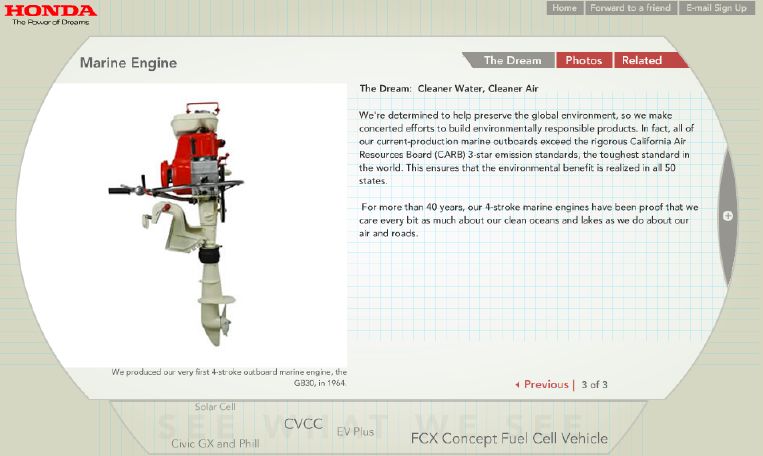Click the Marine Engine heading
The width and height of the screenshot is (763, 456).
(x=128, y=63)
